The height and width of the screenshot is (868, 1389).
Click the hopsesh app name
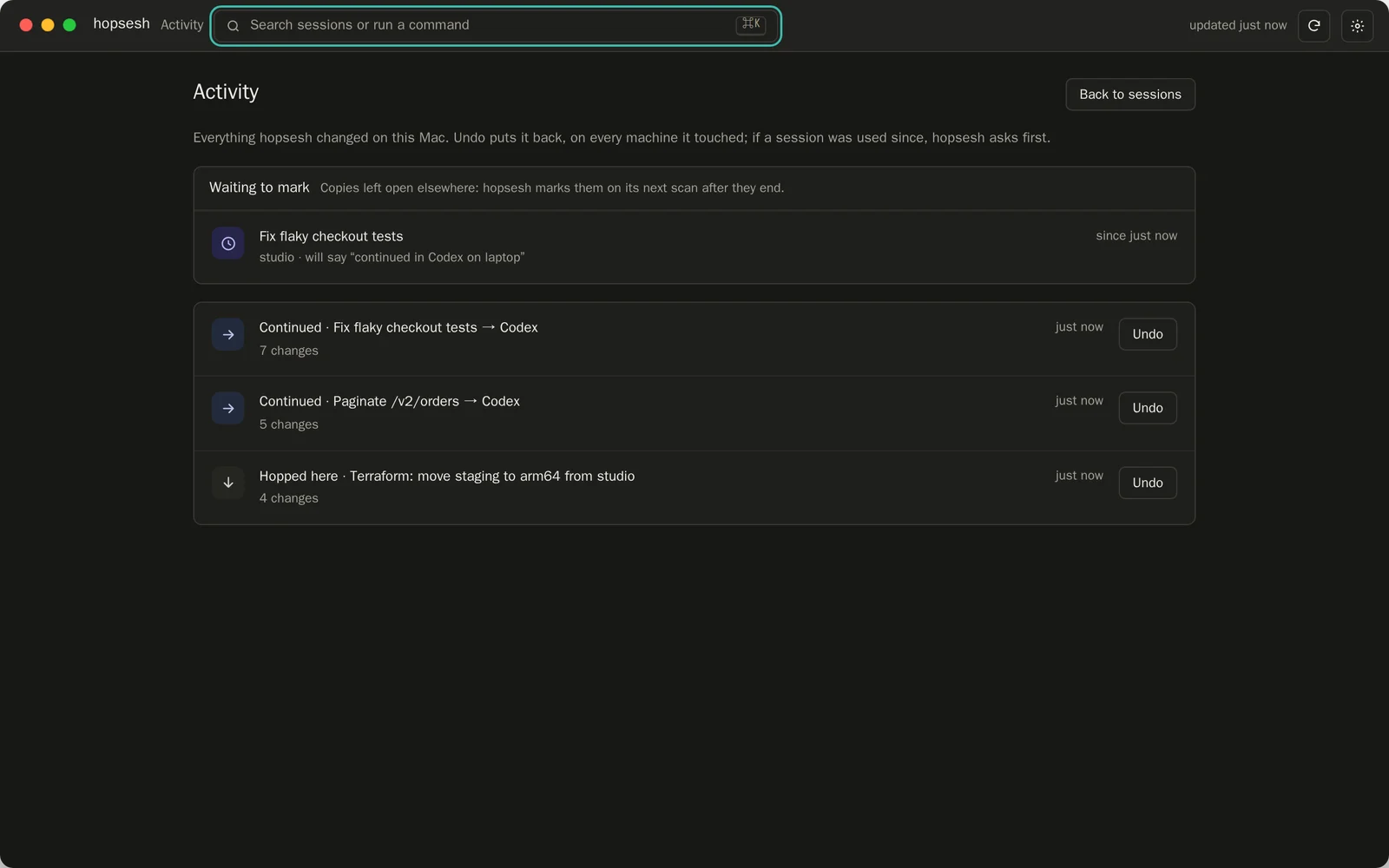pyautogui.click(x=122, y=23)
